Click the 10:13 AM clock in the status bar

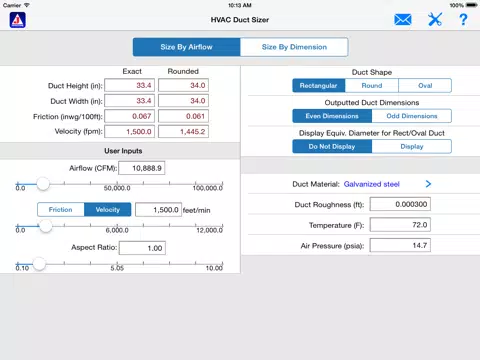click(240, 5)
